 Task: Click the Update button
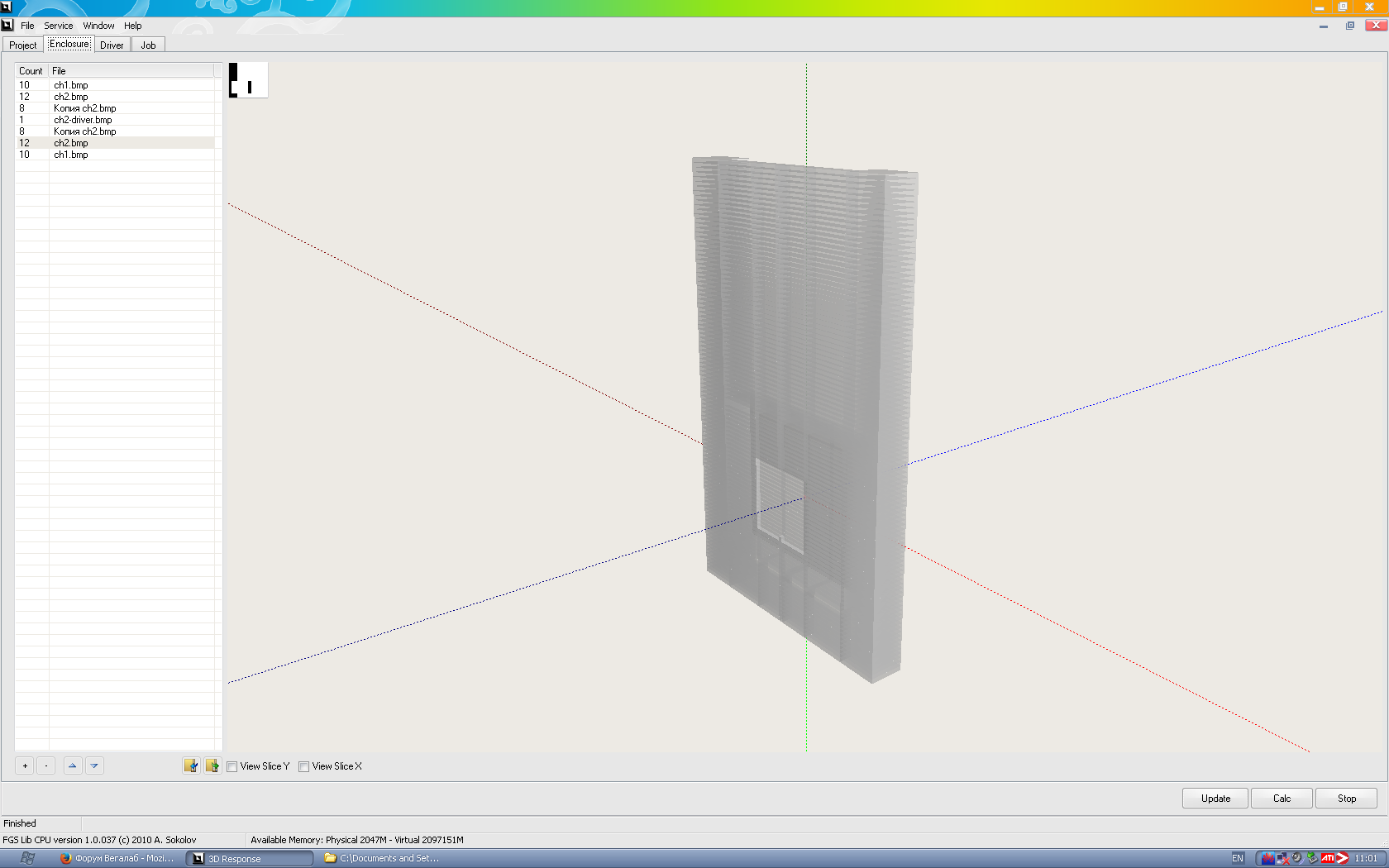[1215, 798]
